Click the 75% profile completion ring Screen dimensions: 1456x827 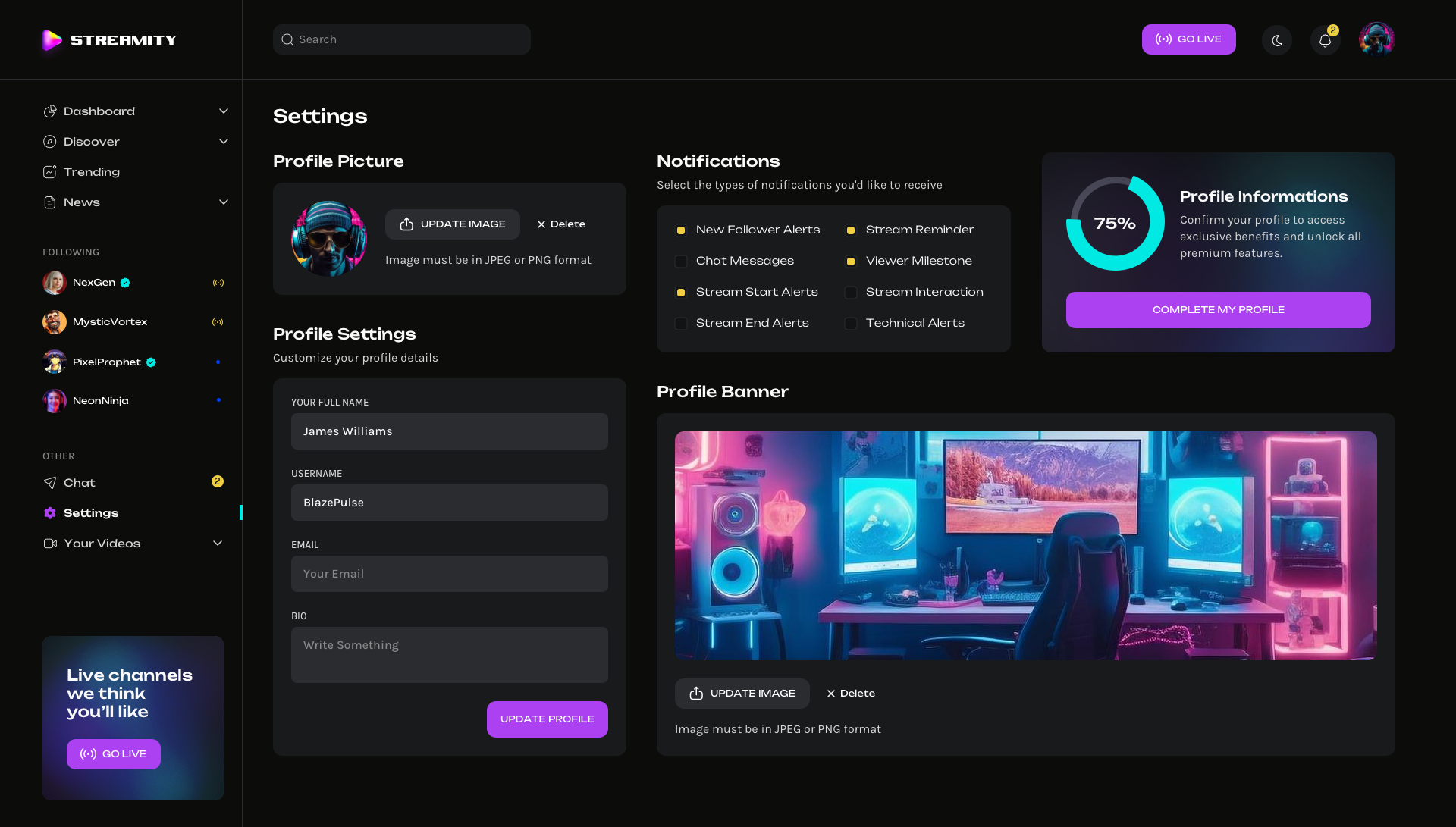tap(1114, 223)
